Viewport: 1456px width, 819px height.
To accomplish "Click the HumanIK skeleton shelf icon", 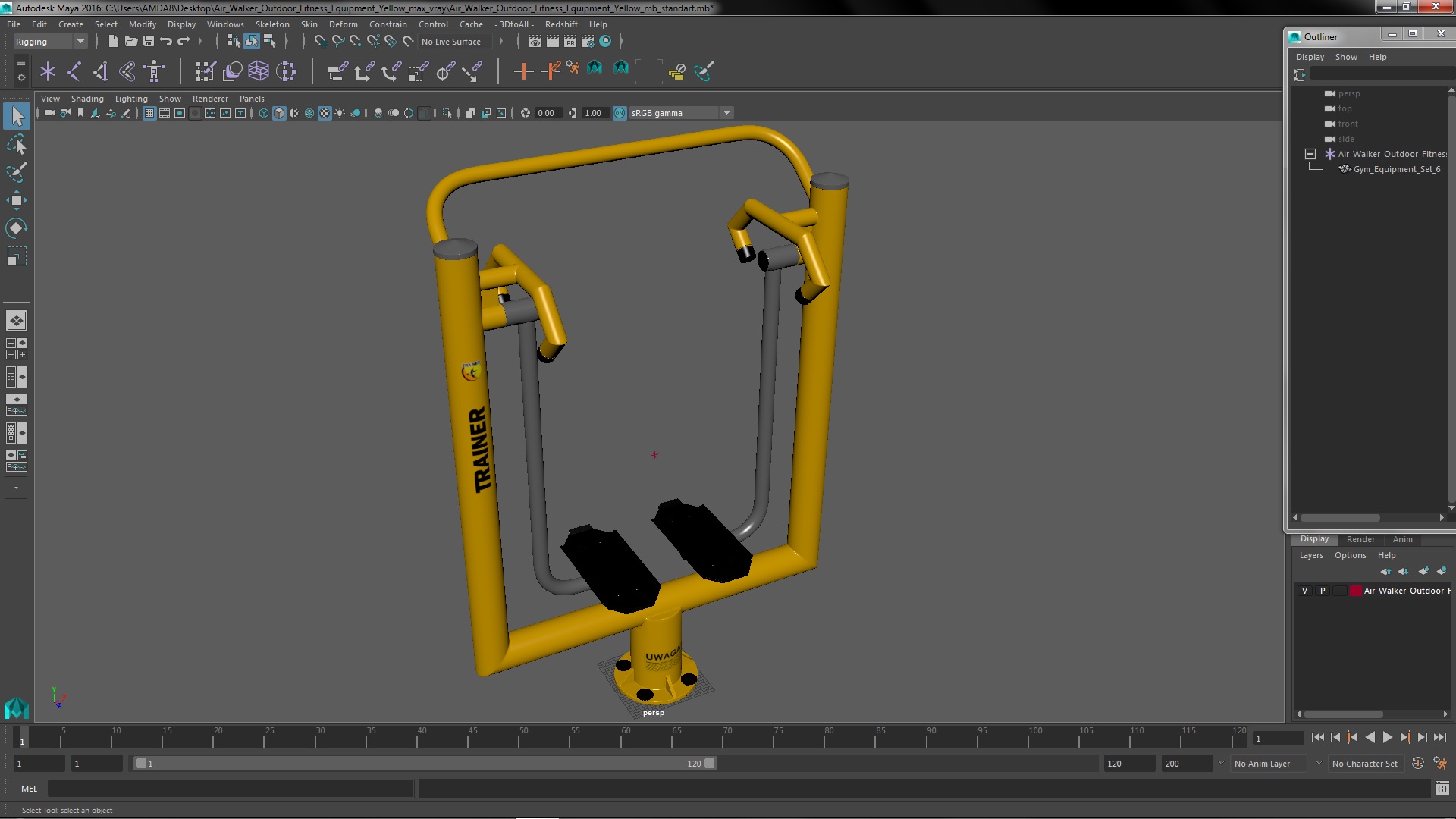I will pos(154,71).
